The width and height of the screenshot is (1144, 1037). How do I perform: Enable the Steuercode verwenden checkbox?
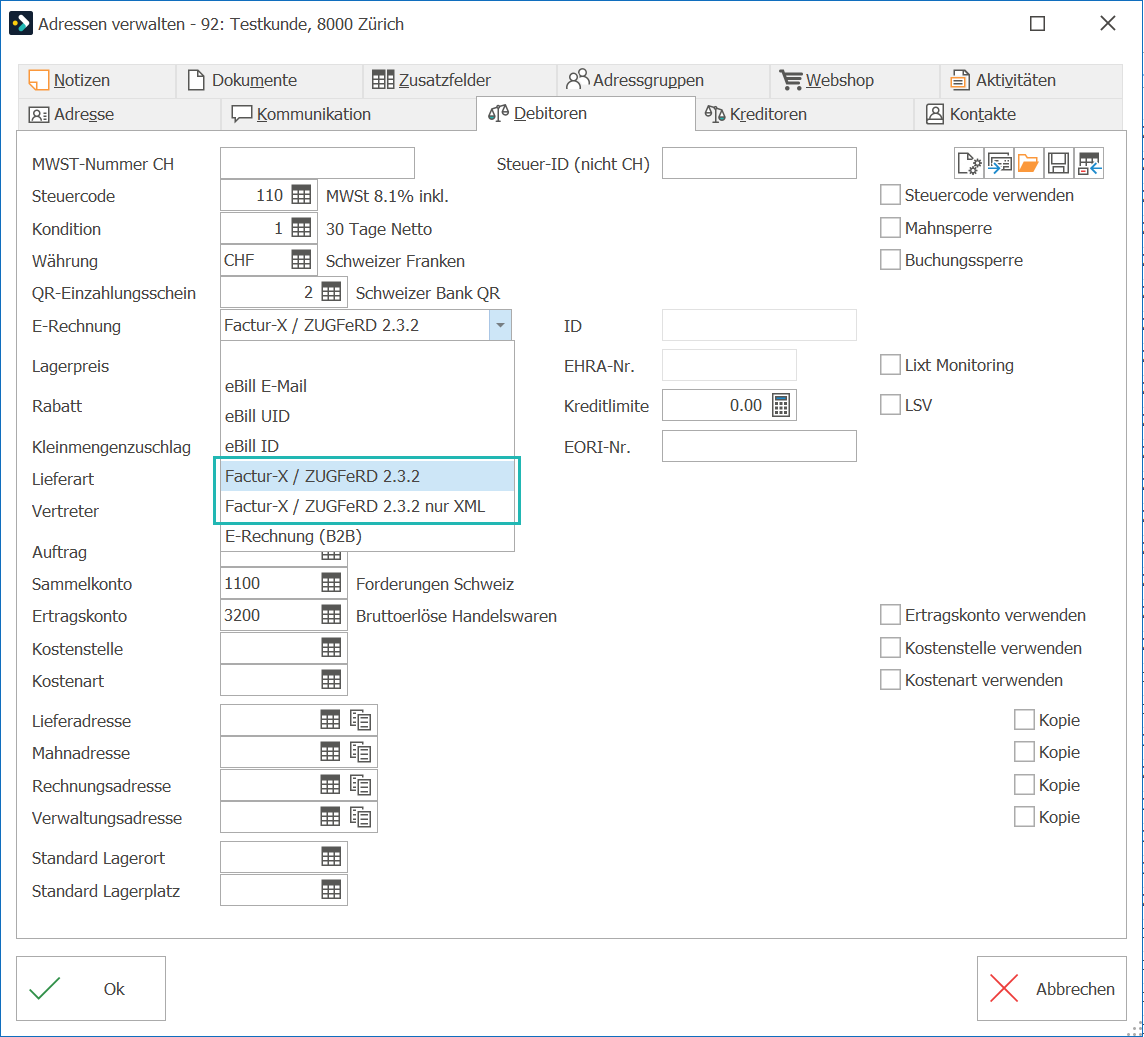coord(890,195)
